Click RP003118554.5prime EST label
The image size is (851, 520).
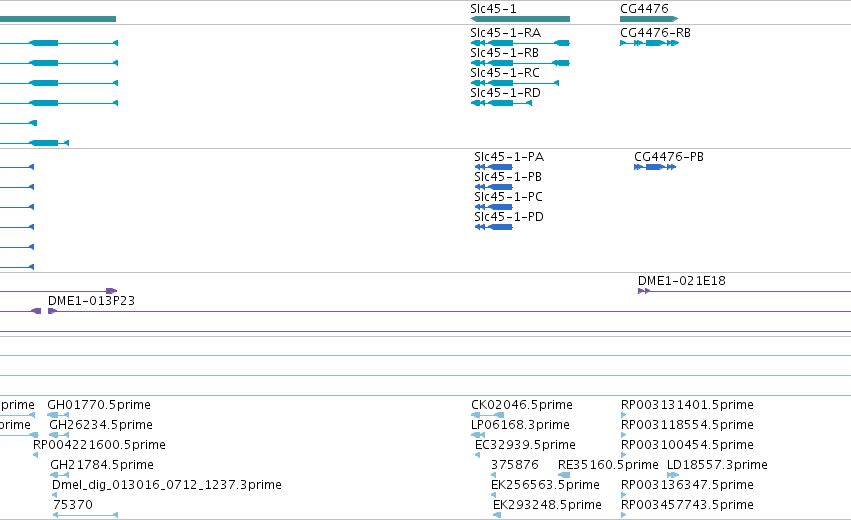pos(687,425)
